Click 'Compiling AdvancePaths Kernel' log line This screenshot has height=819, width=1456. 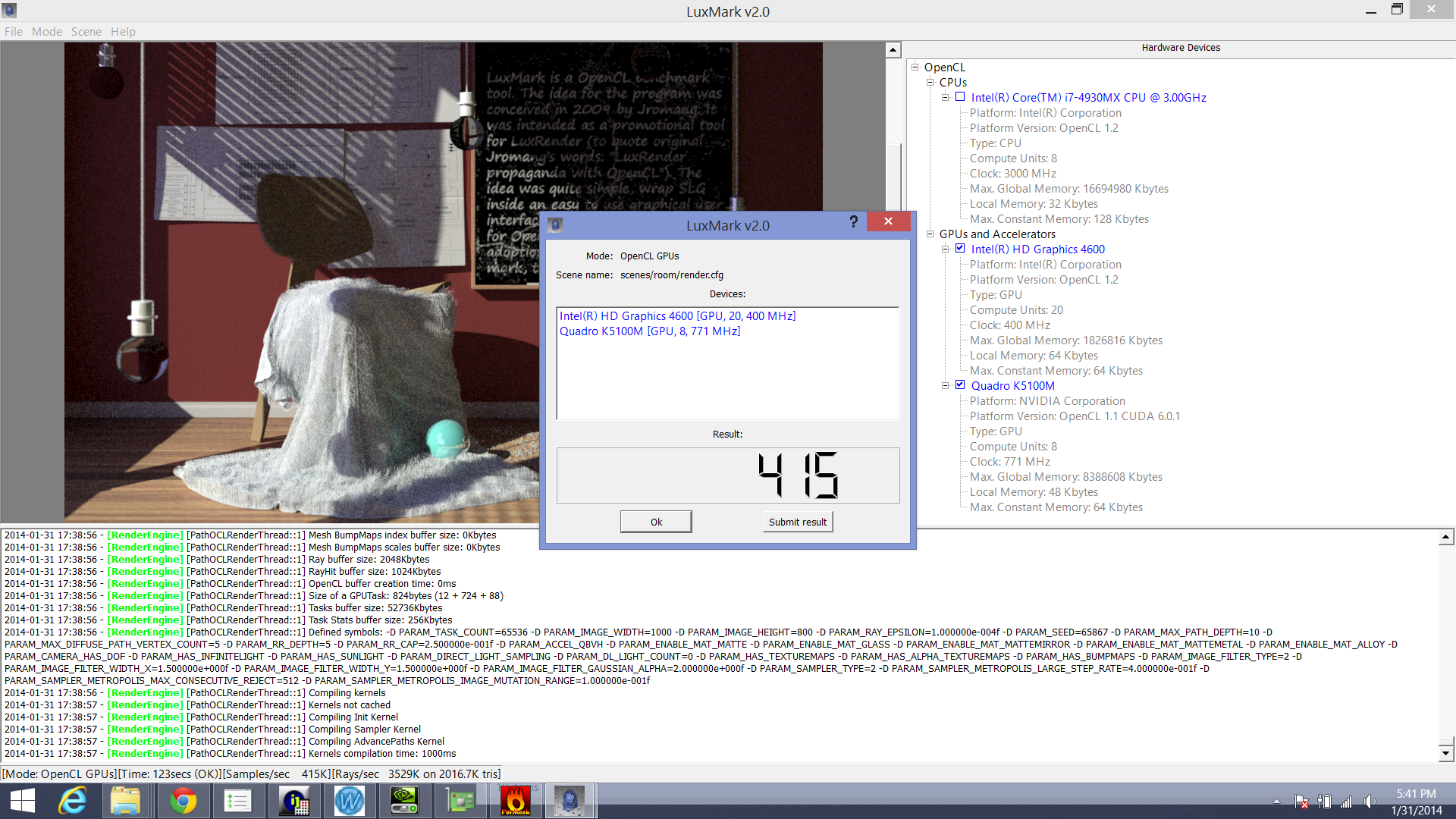224,742
